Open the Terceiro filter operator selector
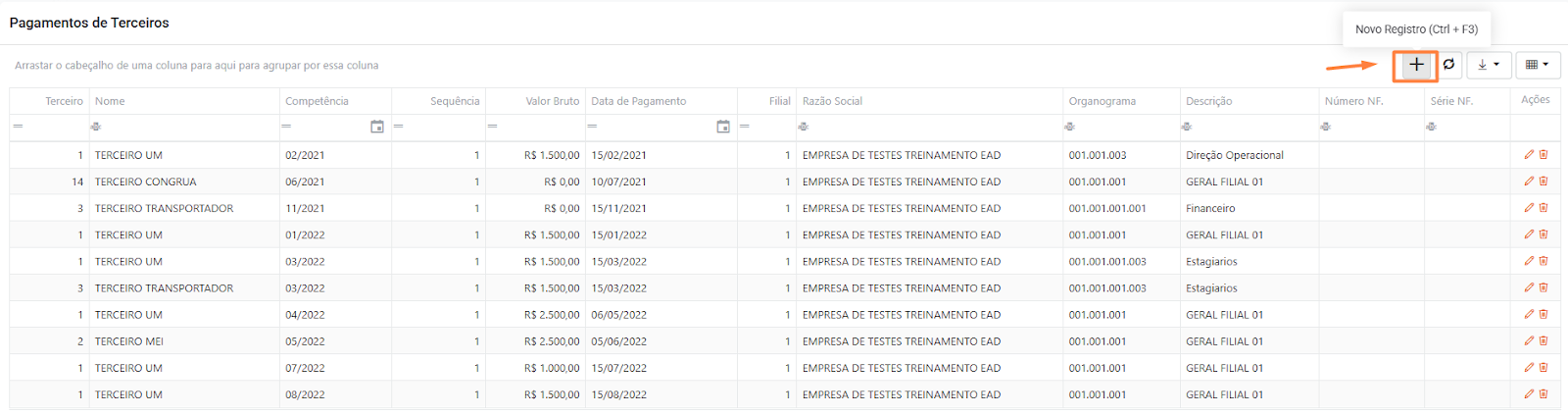Screen dimensions: 1568x415 pos(19,127)
